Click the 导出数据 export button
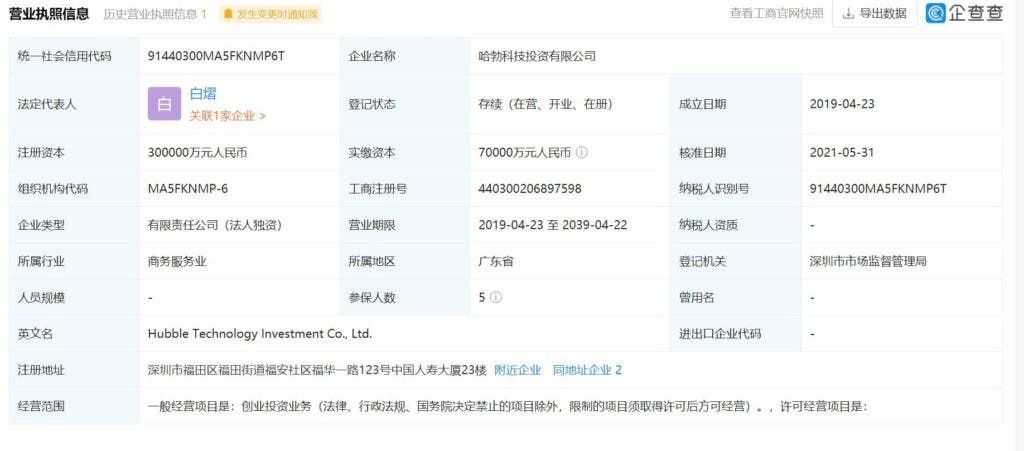 point(874,14)
